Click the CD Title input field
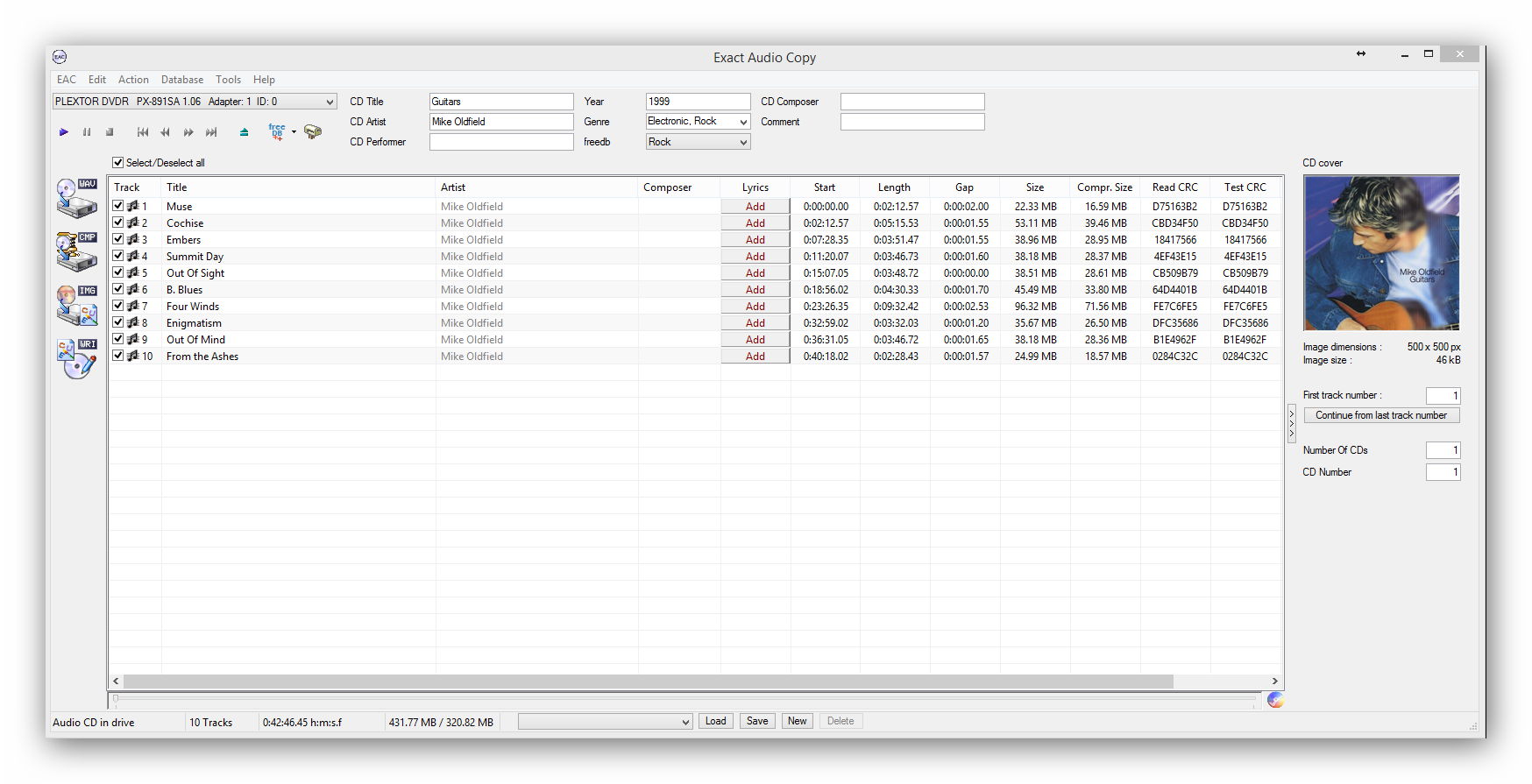1532x784 pixels. pyautogui.click(x=500, y=102)
